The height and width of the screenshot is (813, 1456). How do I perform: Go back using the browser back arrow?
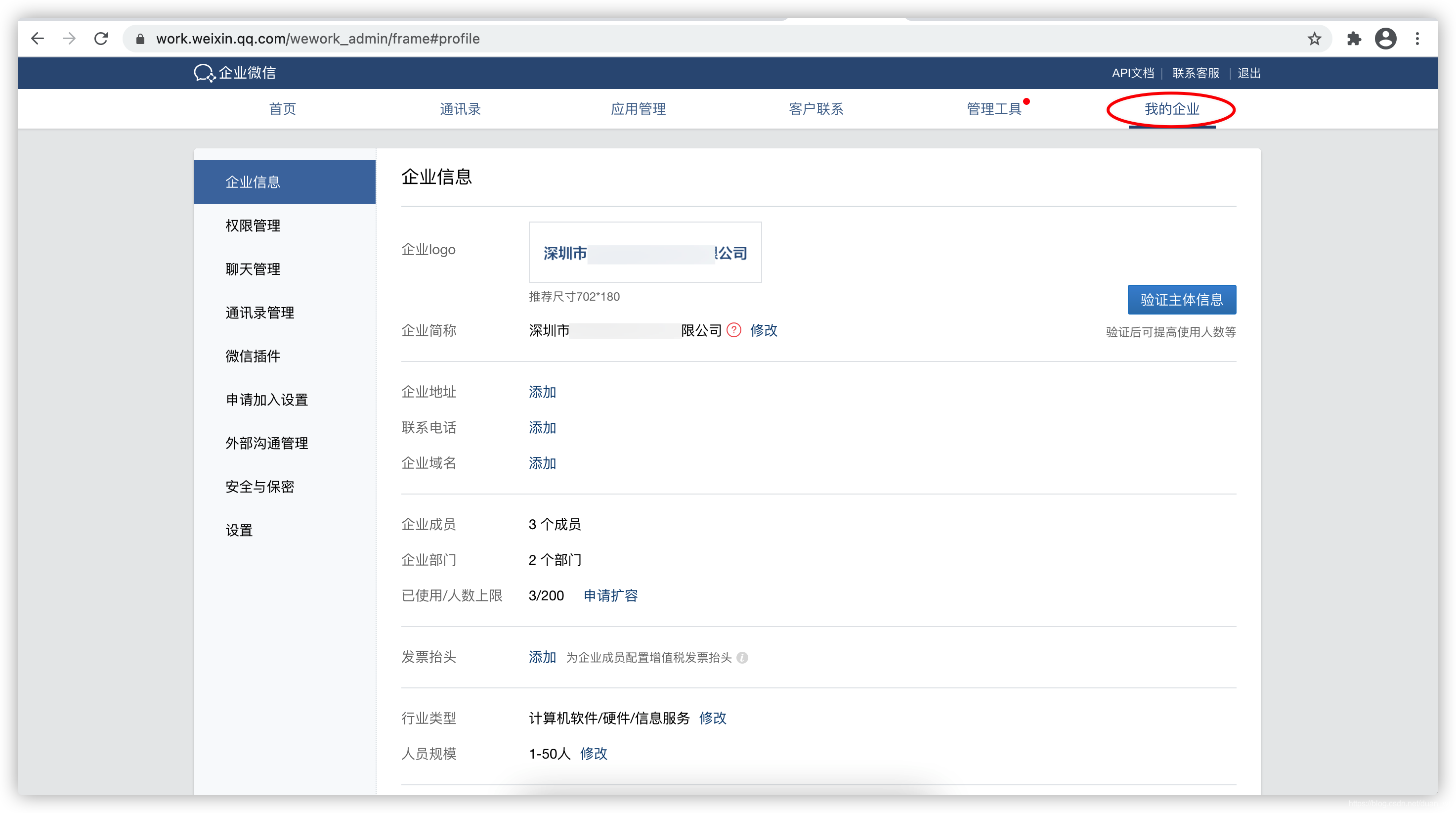click(x=38, y=39)
